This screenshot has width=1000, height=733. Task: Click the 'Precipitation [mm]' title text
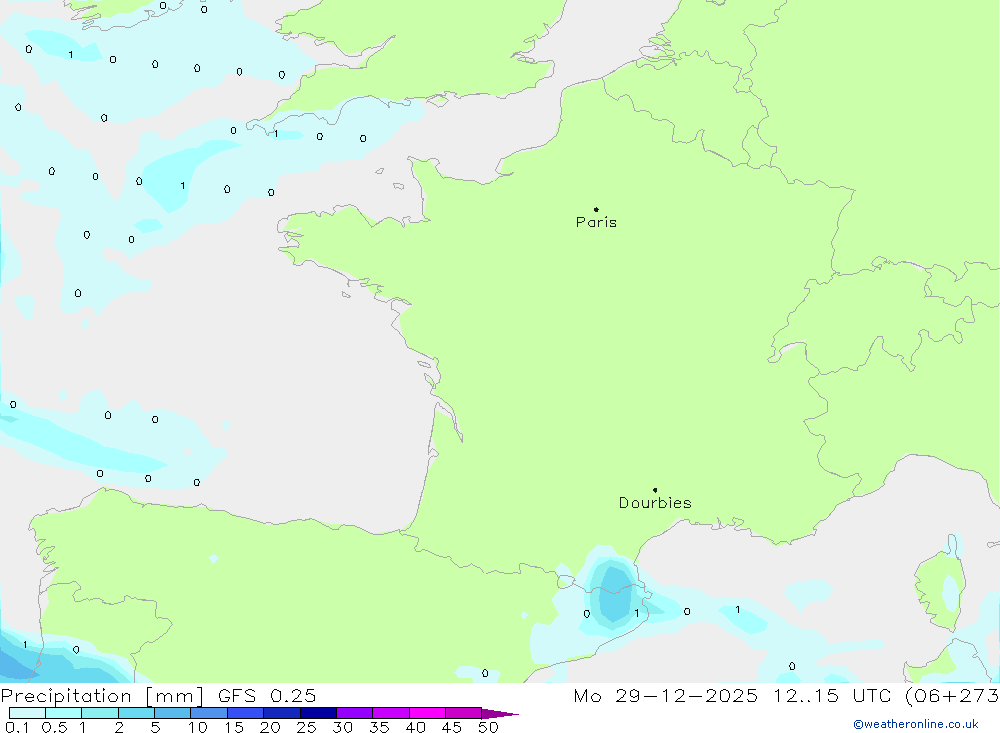point(102,696)
